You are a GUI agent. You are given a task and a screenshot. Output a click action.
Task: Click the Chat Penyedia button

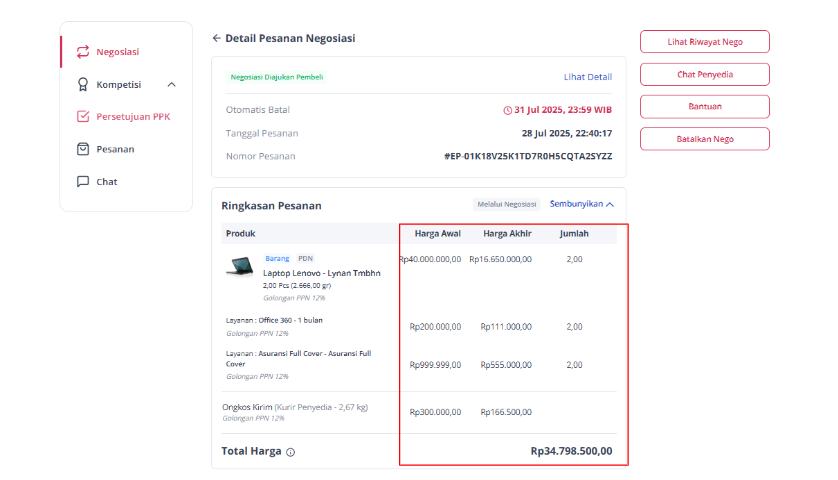(x=705, y=74)
